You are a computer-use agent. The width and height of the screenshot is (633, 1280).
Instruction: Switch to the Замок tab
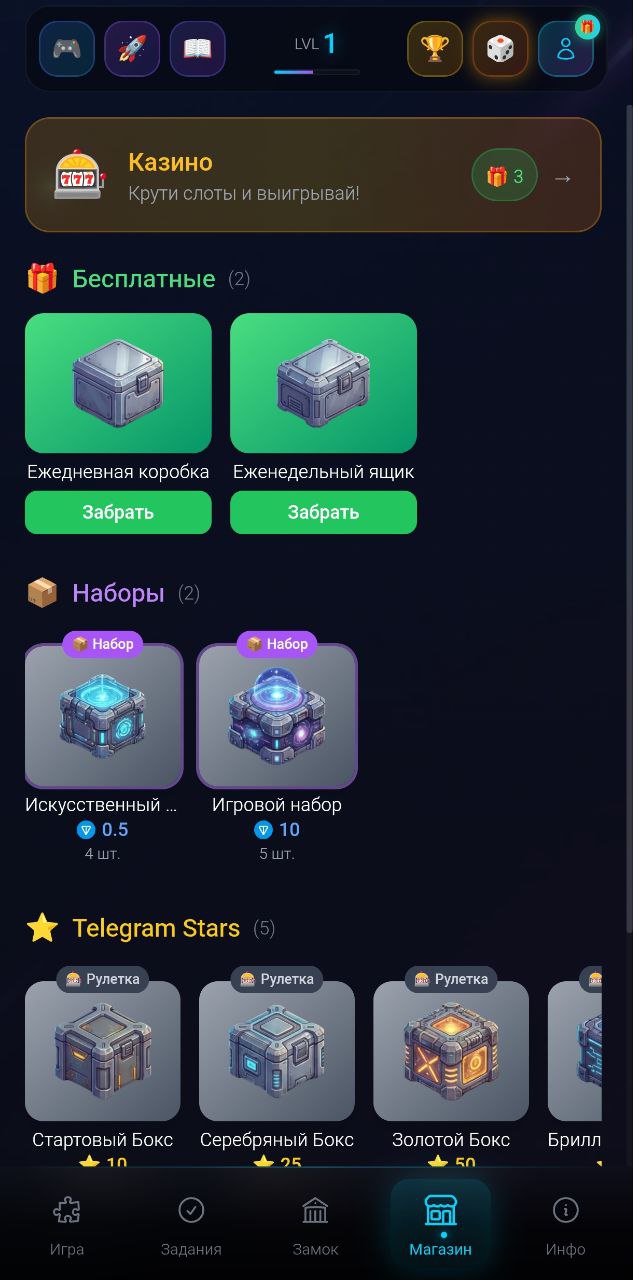click(315, 1226)
